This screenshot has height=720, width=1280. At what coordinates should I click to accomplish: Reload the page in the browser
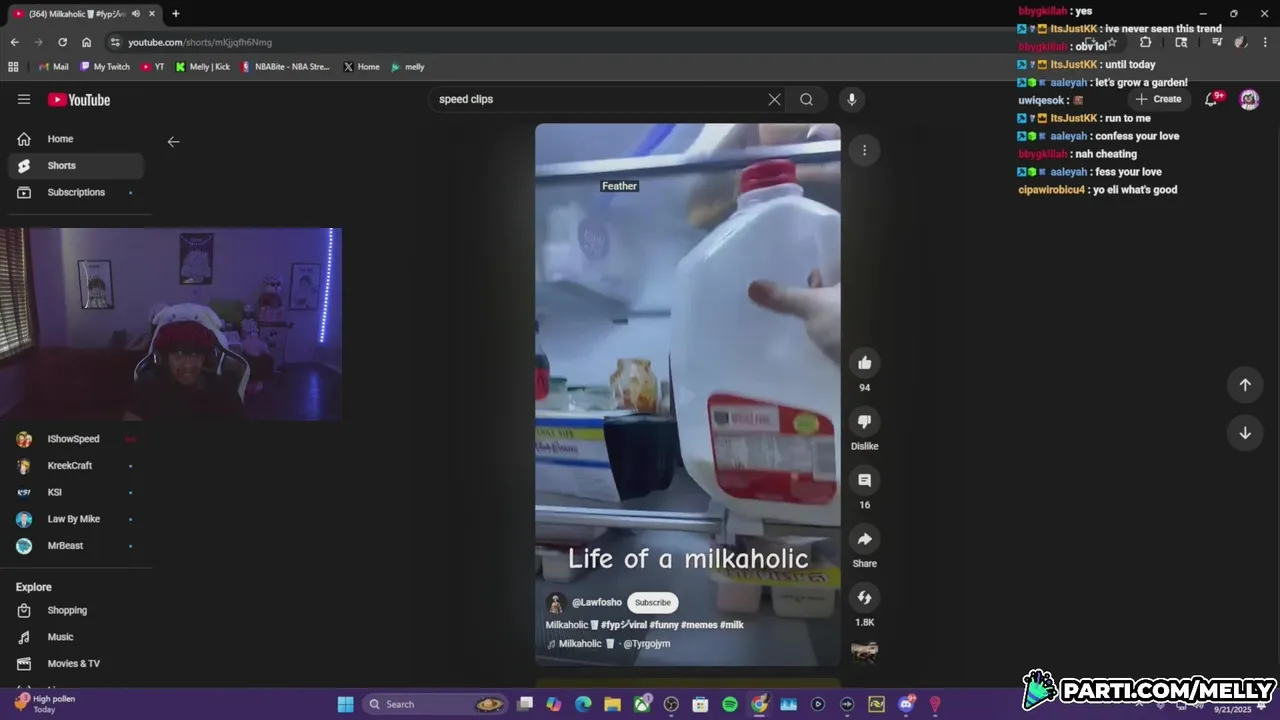pyautogui.click(x=62, y=42)
